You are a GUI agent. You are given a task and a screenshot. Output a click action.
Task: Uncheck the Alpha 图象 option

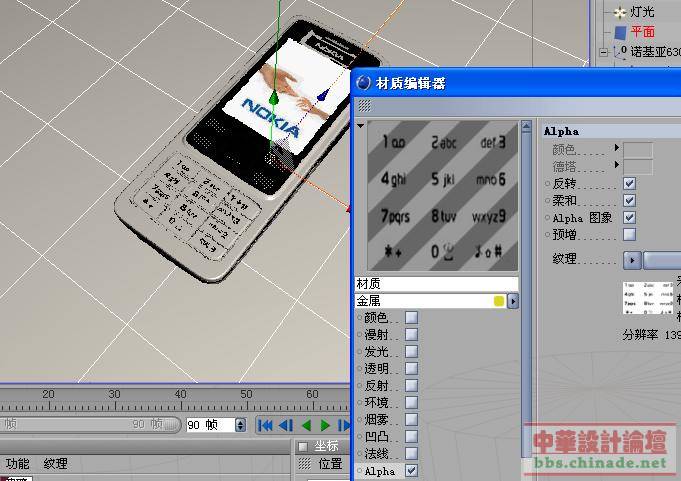coord(629,217)
